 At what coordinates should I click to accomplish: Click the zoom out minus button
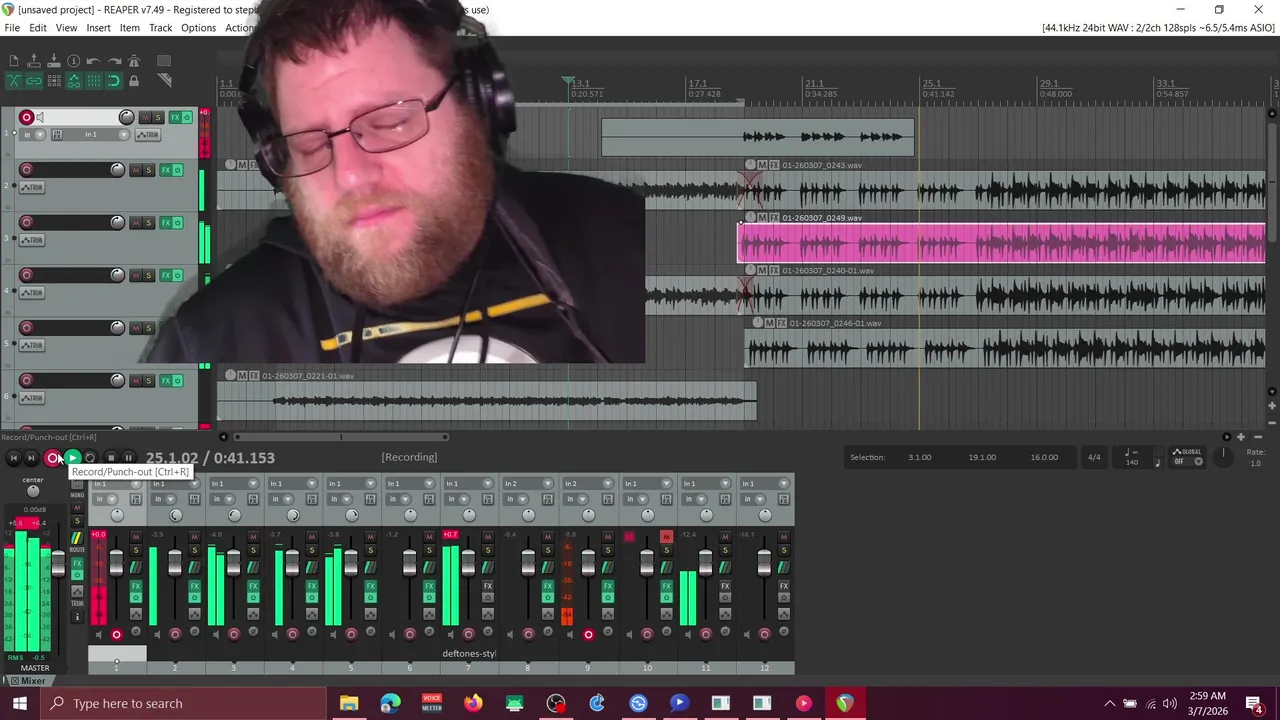pyautogui.click(x=1258, y=437)
